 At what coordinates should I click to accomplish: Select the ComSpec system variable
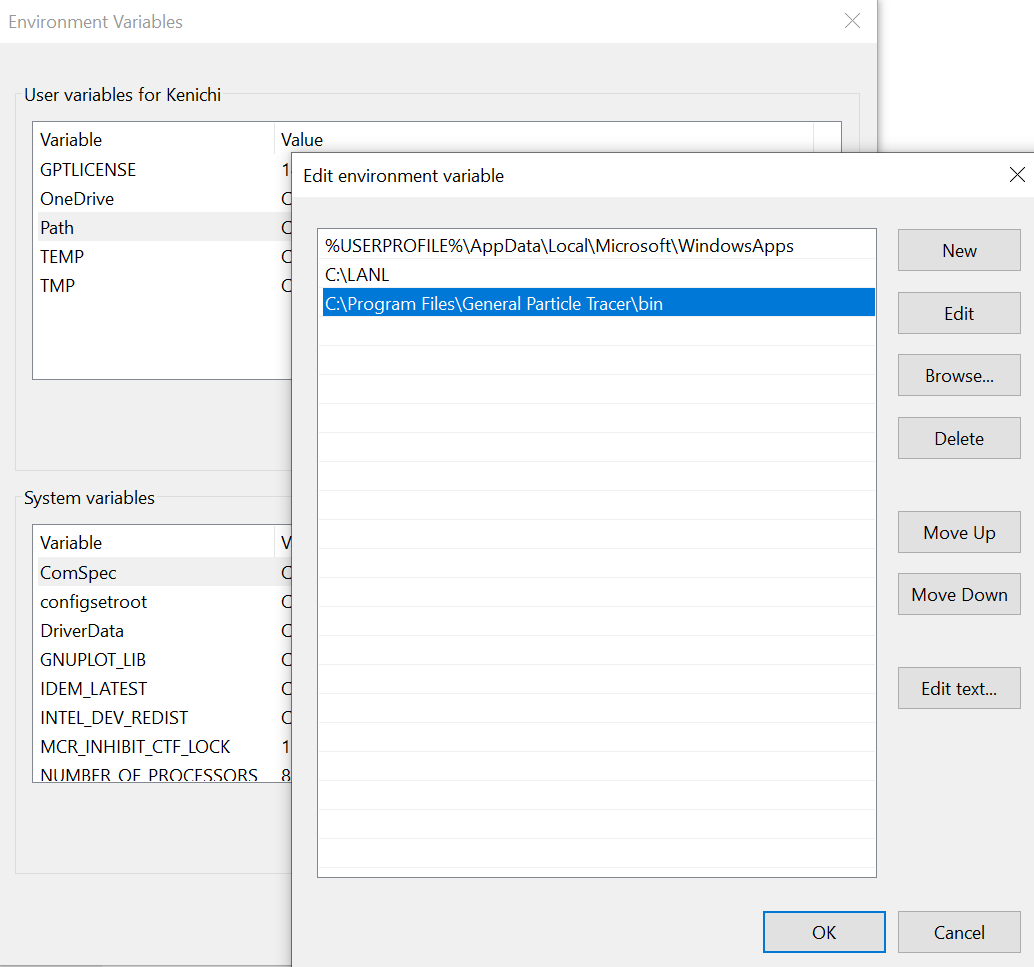[78, 573]
